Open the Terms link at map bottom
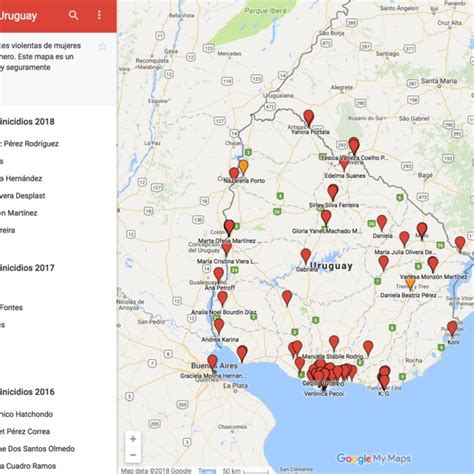 [x=207, y=471]
